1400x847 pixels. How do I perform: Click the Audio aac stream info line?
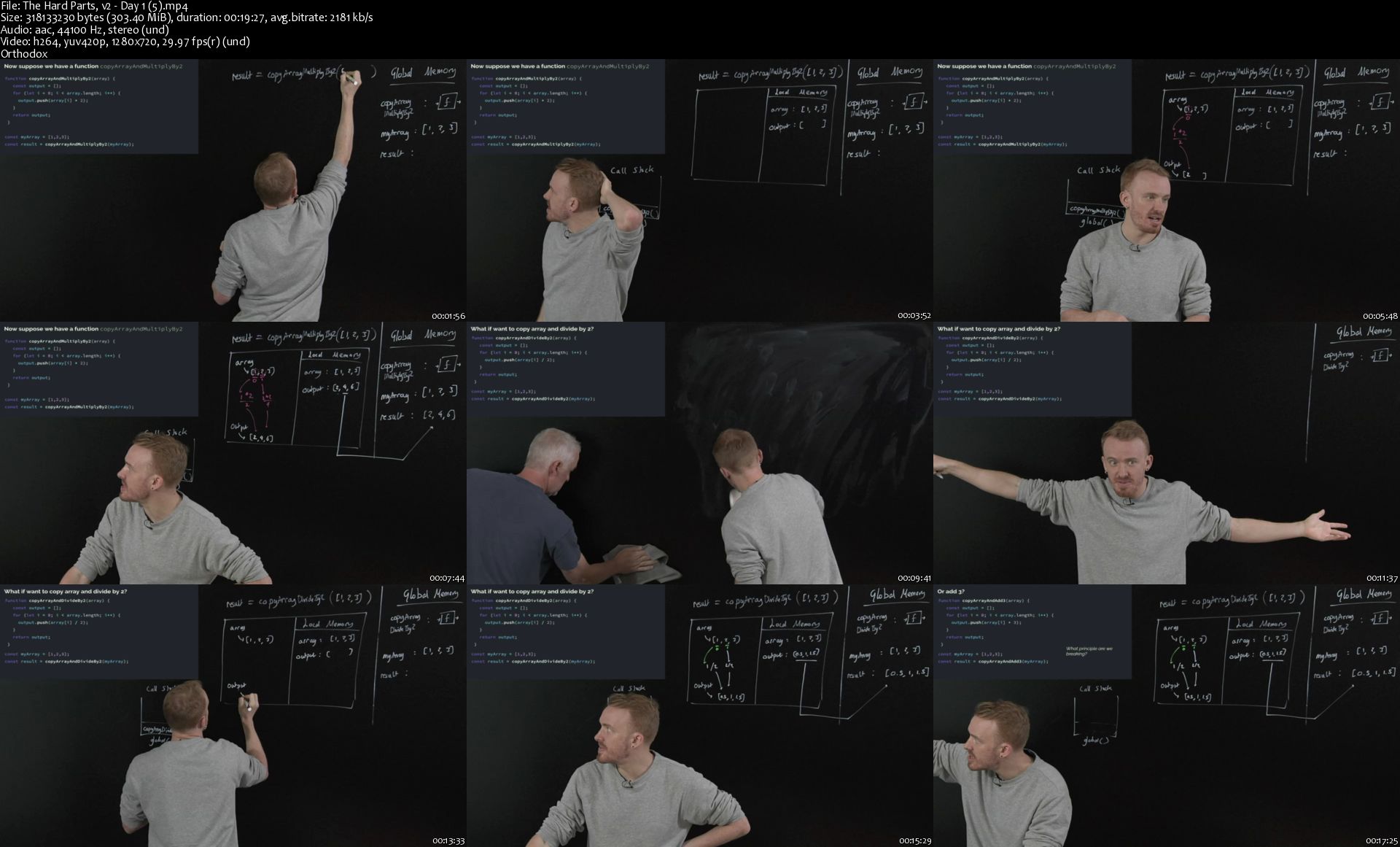coord(85,30)
